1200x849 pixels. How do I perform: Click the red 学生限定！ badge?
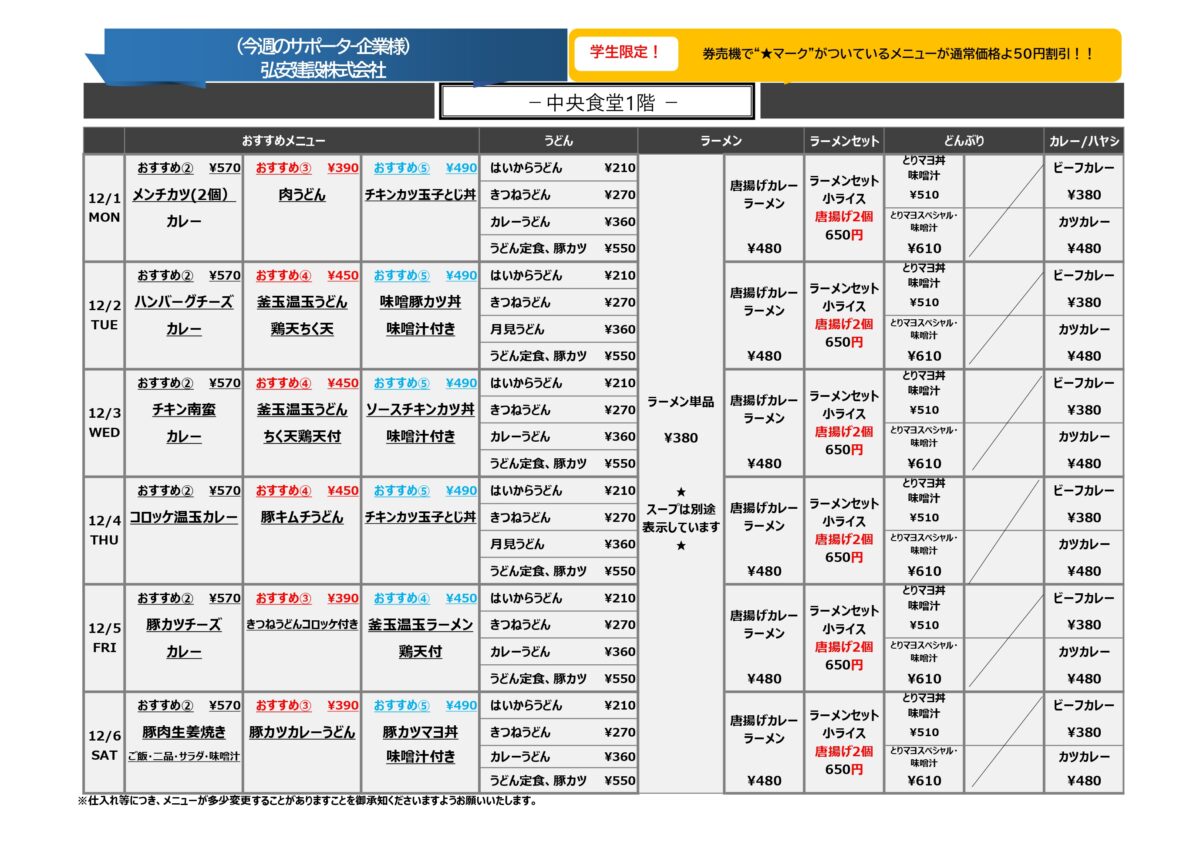point(626,53)
